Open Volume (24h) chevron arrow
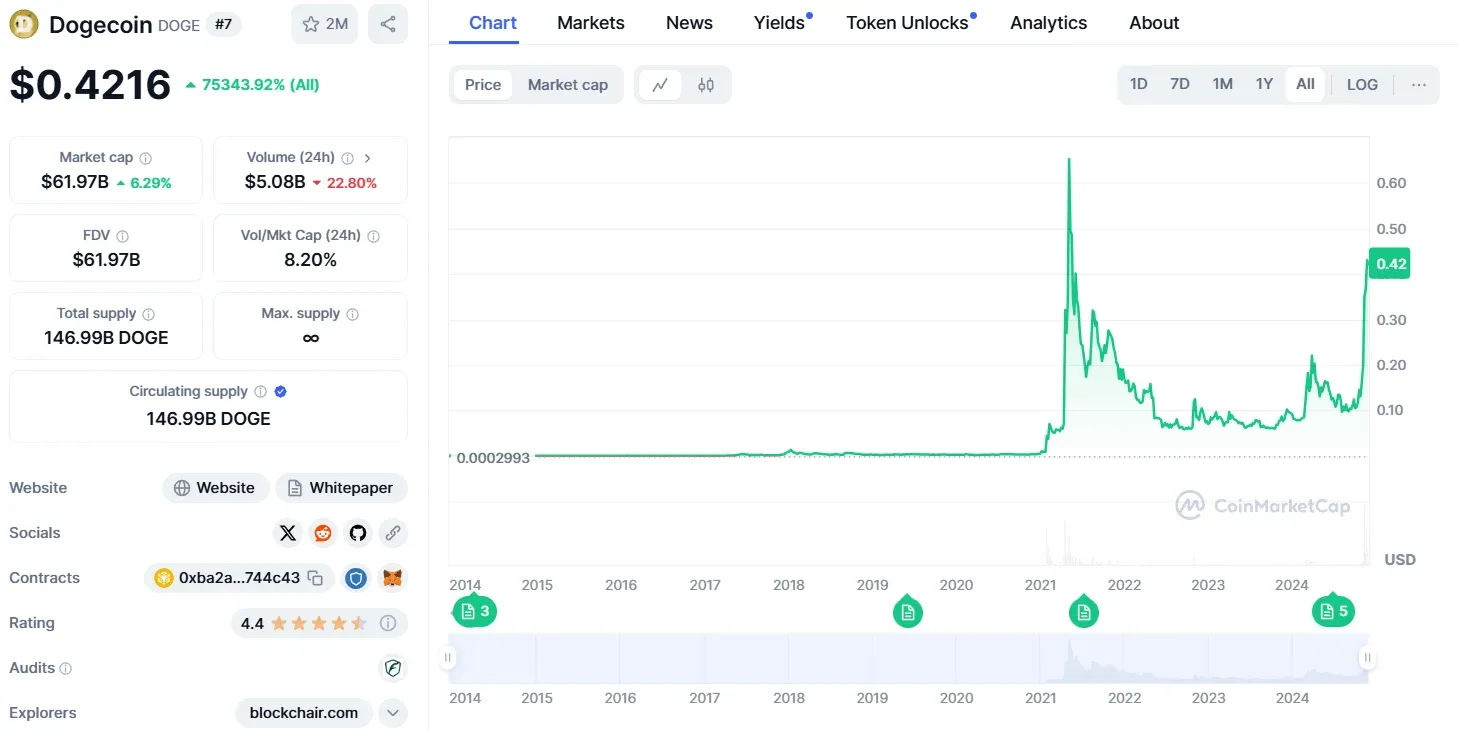1459x731 pixels. pos(368,158)
